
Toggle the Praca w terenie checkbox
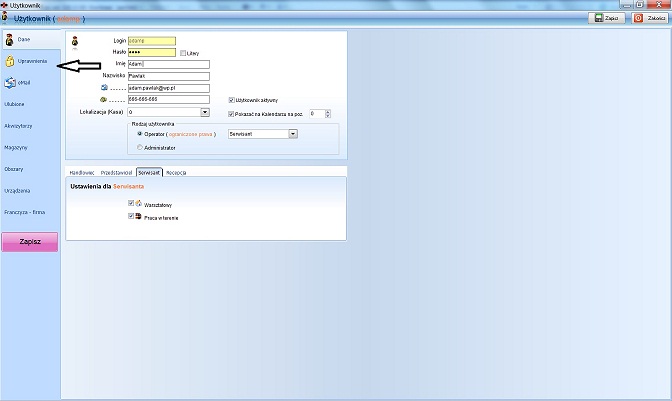tap(131, 216)
